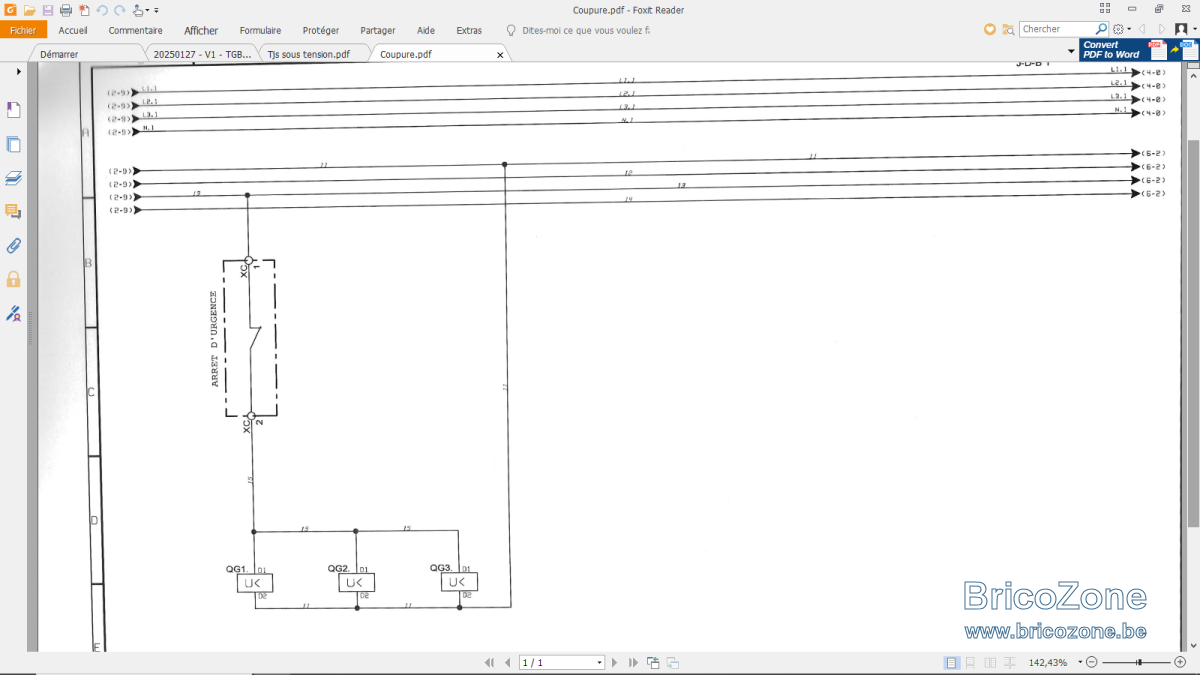This screenshot has height=675, width=1200.
Task: Open the Pages thumbnail panel
Action: 14,144
